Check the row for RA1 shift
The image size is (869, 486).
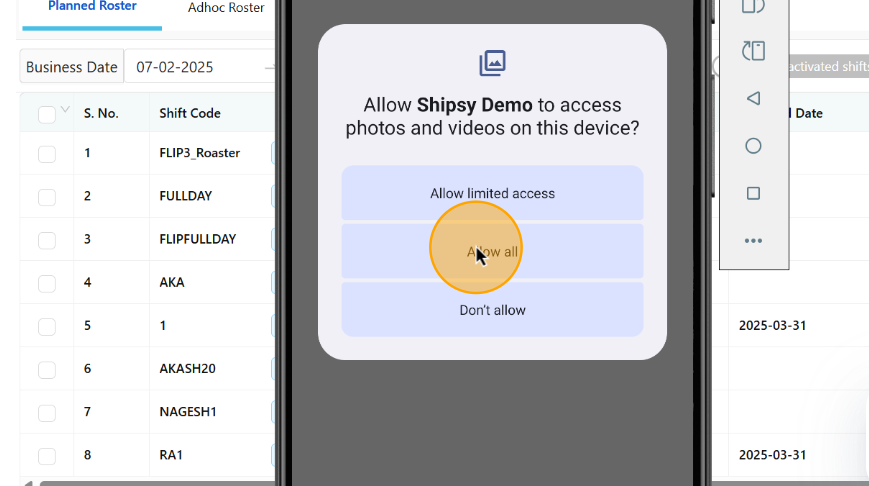pos(47,456)
